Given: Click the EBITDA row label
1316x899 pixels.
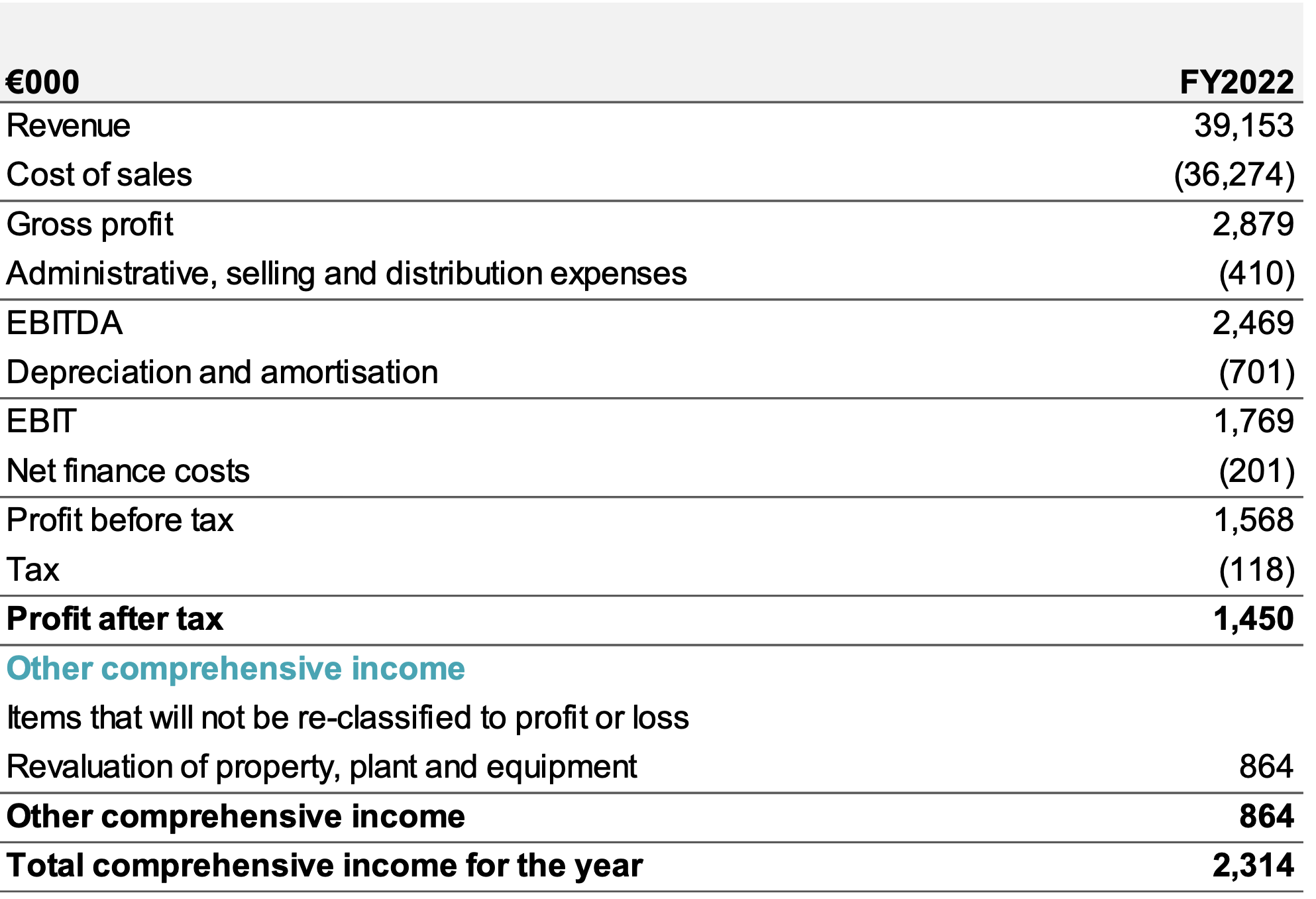Looking at the screenshot, I should pyautogui.click(x=64, y=324).
